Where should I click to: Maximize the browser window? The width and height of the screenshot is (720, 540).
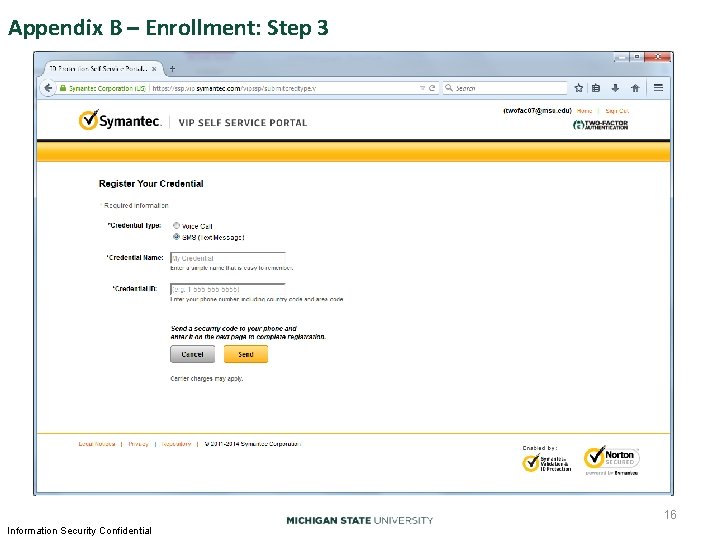(637, 57)
